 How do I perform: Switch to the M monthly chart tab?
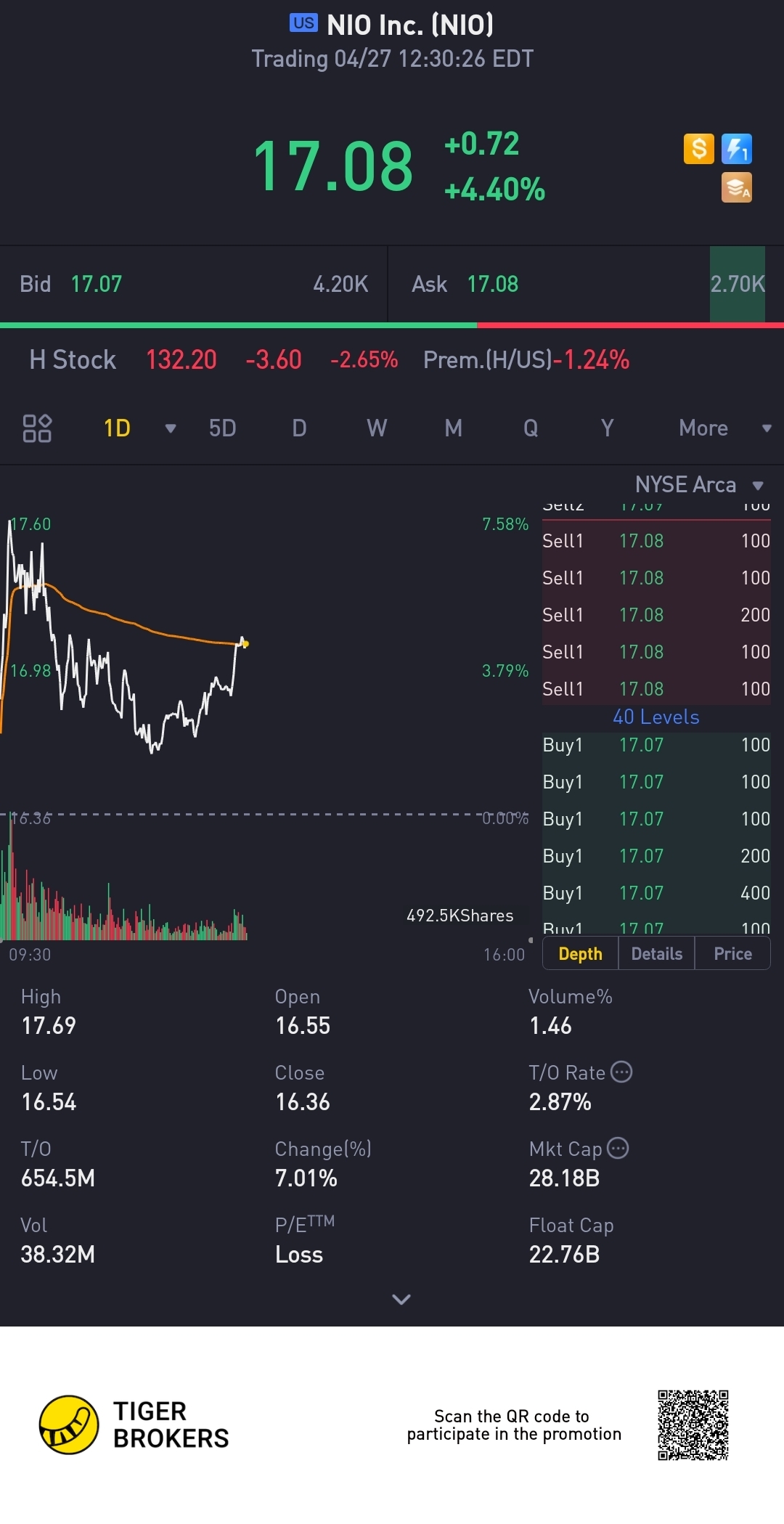[x=454, y=428]
